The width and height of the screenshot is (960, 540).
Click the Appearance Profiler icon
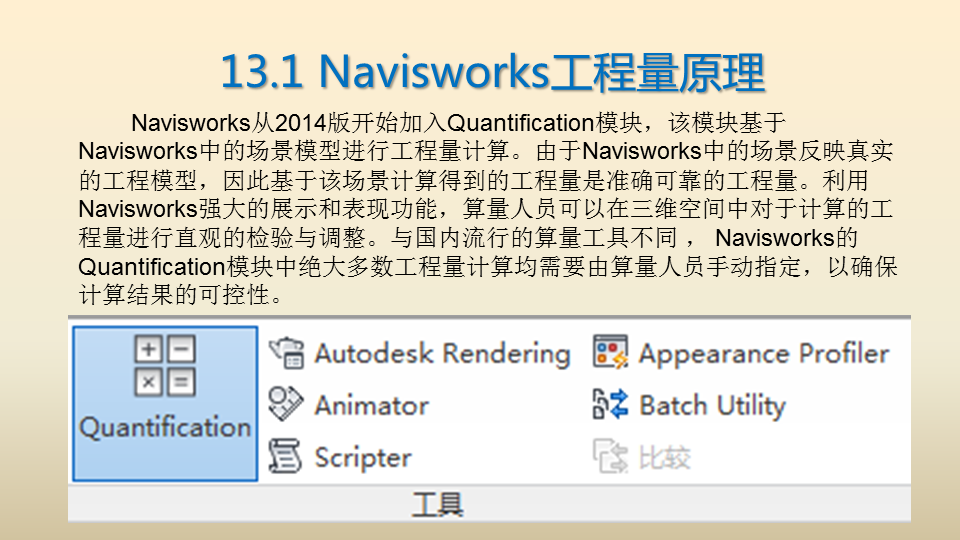610,353
